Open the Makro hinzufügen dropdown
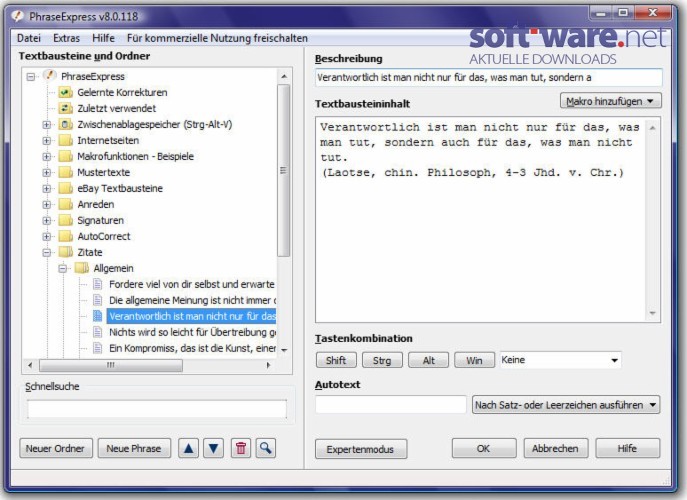Screen dimensions: 687x500 [x=611, y=101]
